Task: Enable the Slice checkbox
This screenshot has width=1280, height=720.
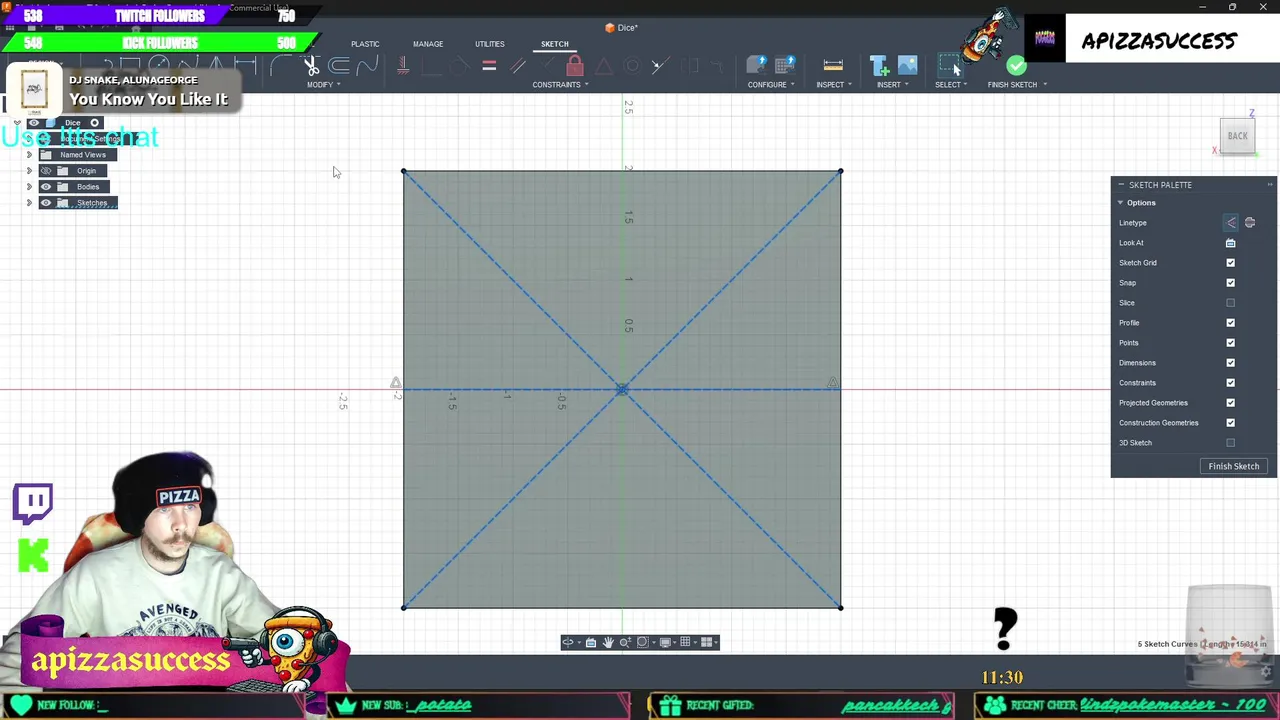Action: pyautogui.click(x=1230, y=303)
